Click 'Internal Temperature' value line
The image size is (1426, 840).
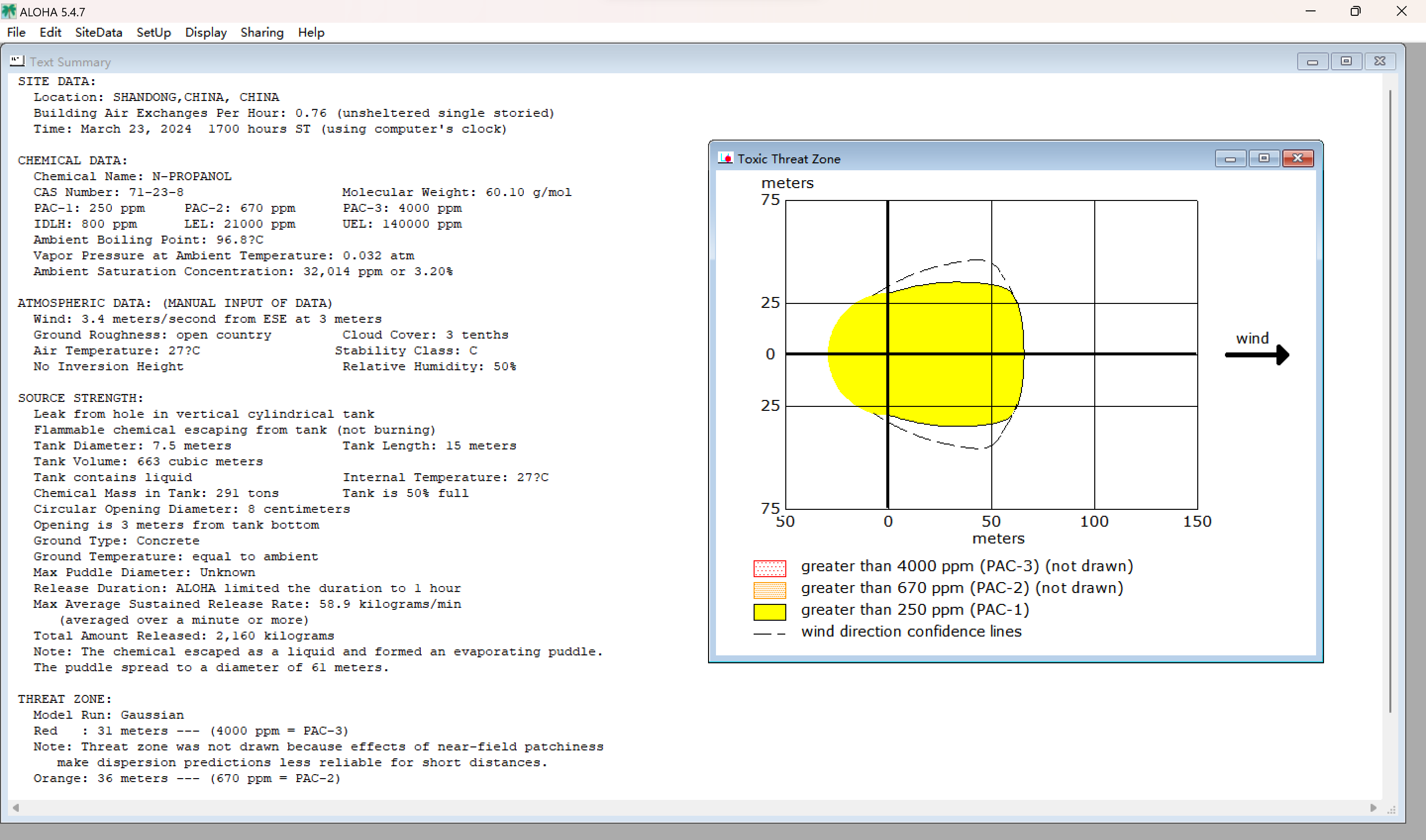[x=446, y=478]
